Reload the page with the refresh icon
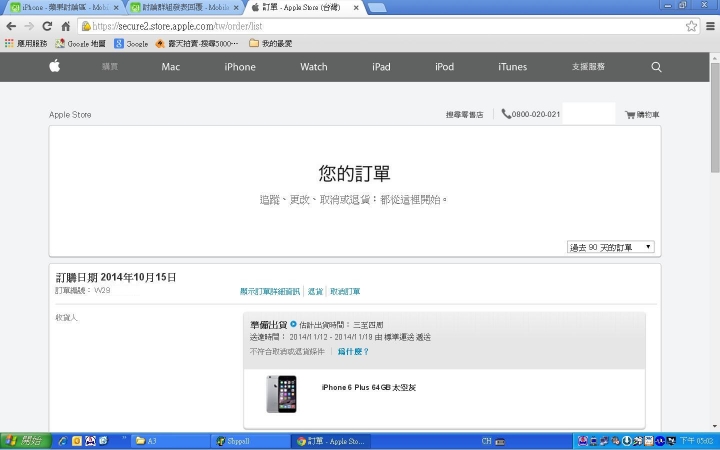 [x=47, y=26]
